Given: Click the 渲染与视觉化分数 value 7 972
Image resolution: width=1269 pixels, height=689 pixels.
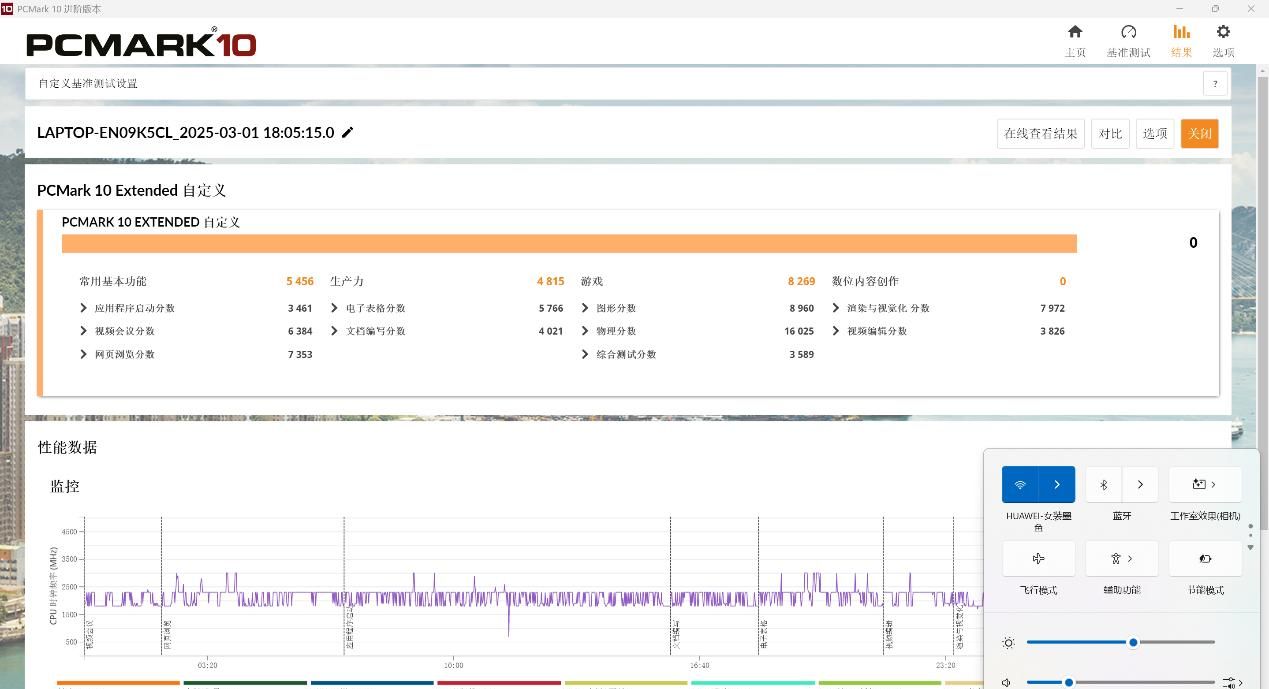Looking at the screenshot, I should (1052, 308).
